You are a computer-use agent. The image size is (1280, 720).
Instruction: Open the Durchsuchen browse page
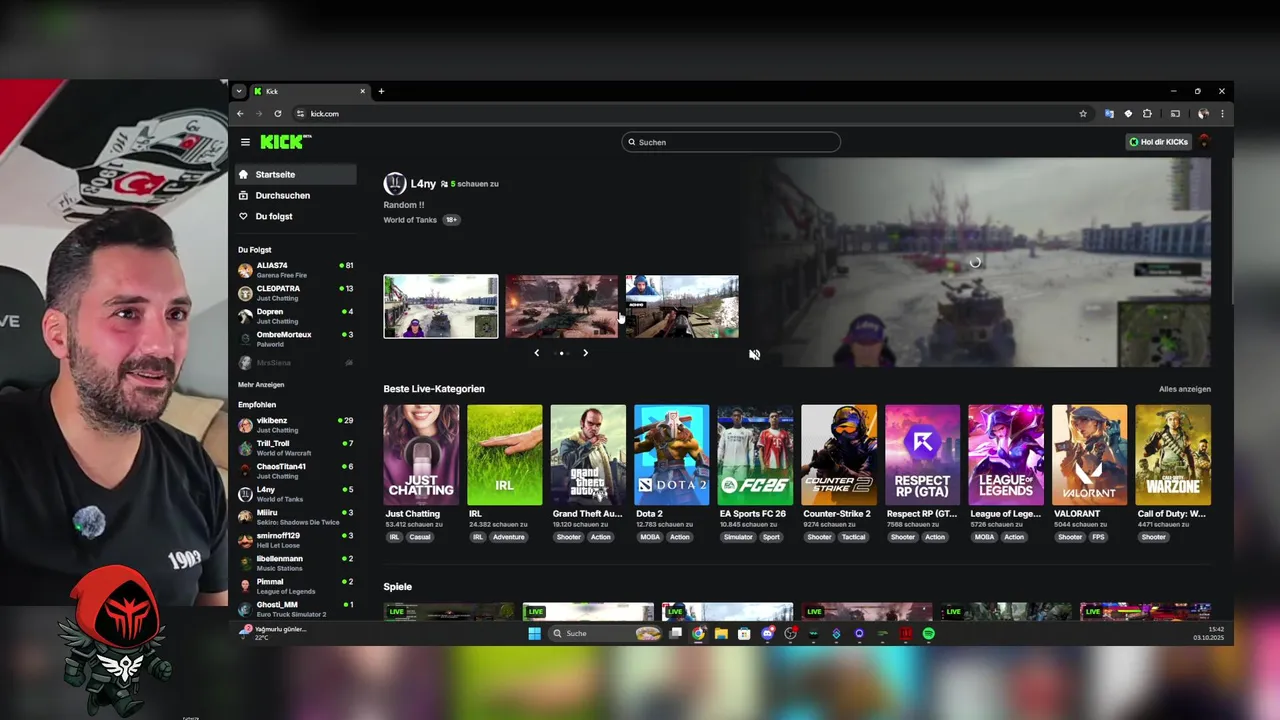coord(295,195)
